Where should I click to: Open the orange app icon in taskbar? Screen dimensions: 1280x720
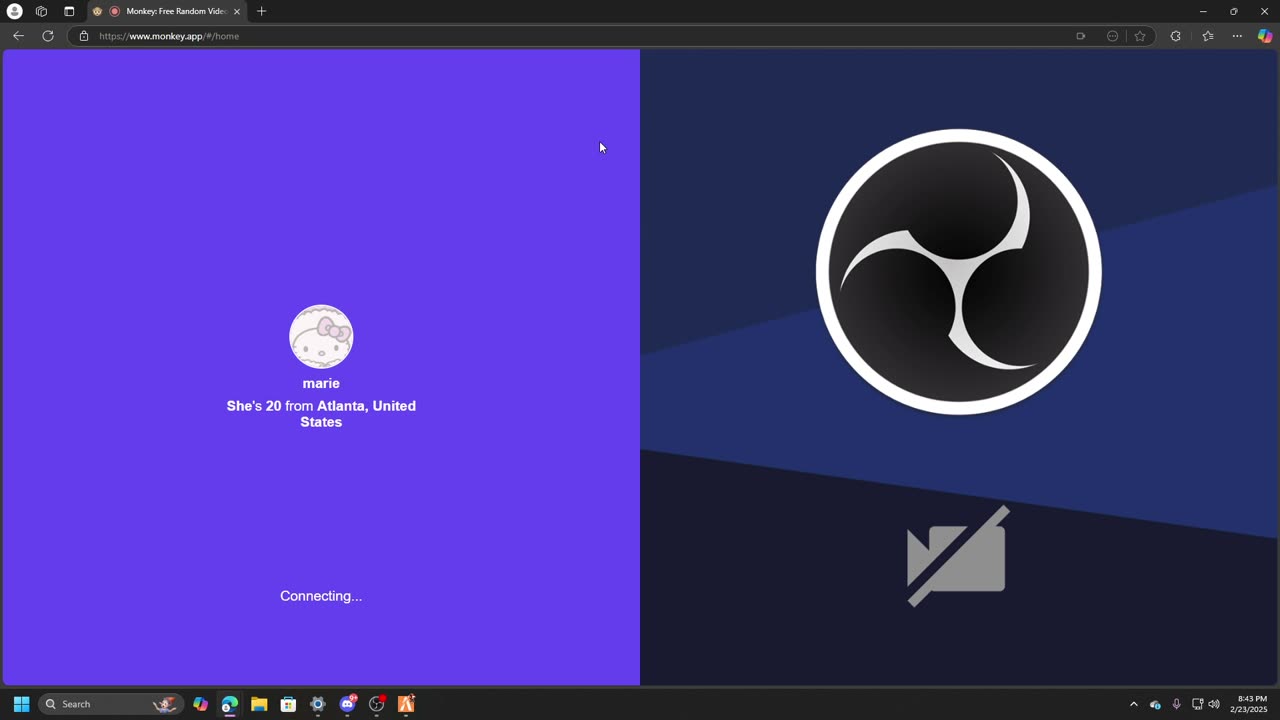[x=406, y=704]
